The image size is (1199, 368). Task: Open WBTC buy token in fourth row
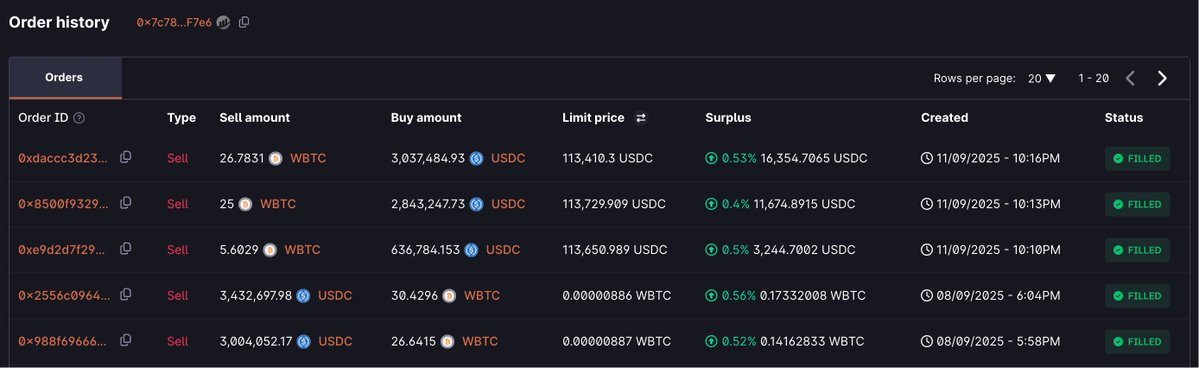tap(482, 295)
